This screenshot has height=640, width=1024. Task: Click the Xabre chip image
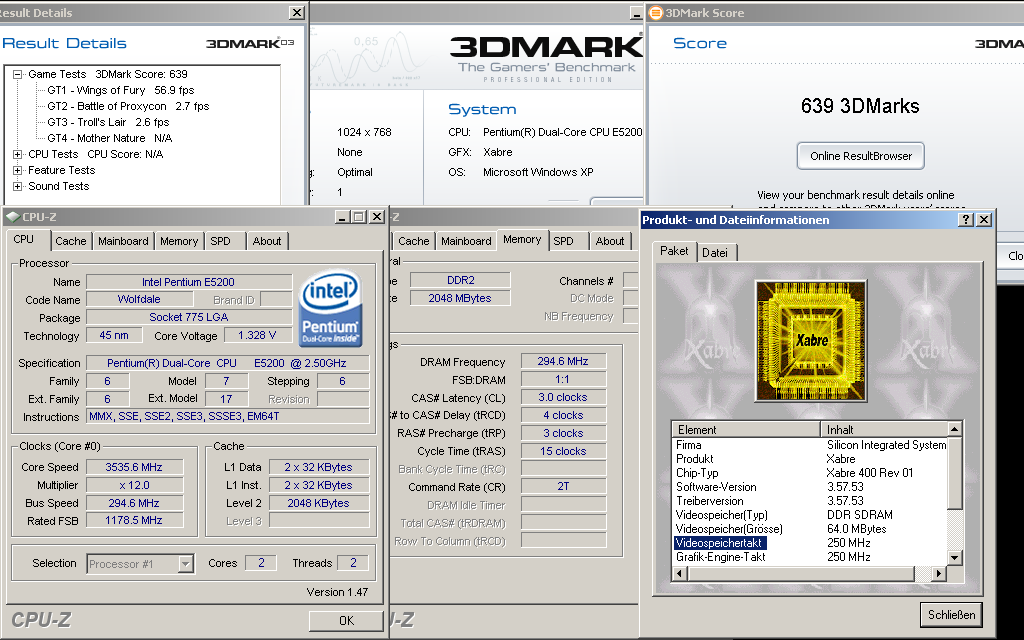[811, 340]
